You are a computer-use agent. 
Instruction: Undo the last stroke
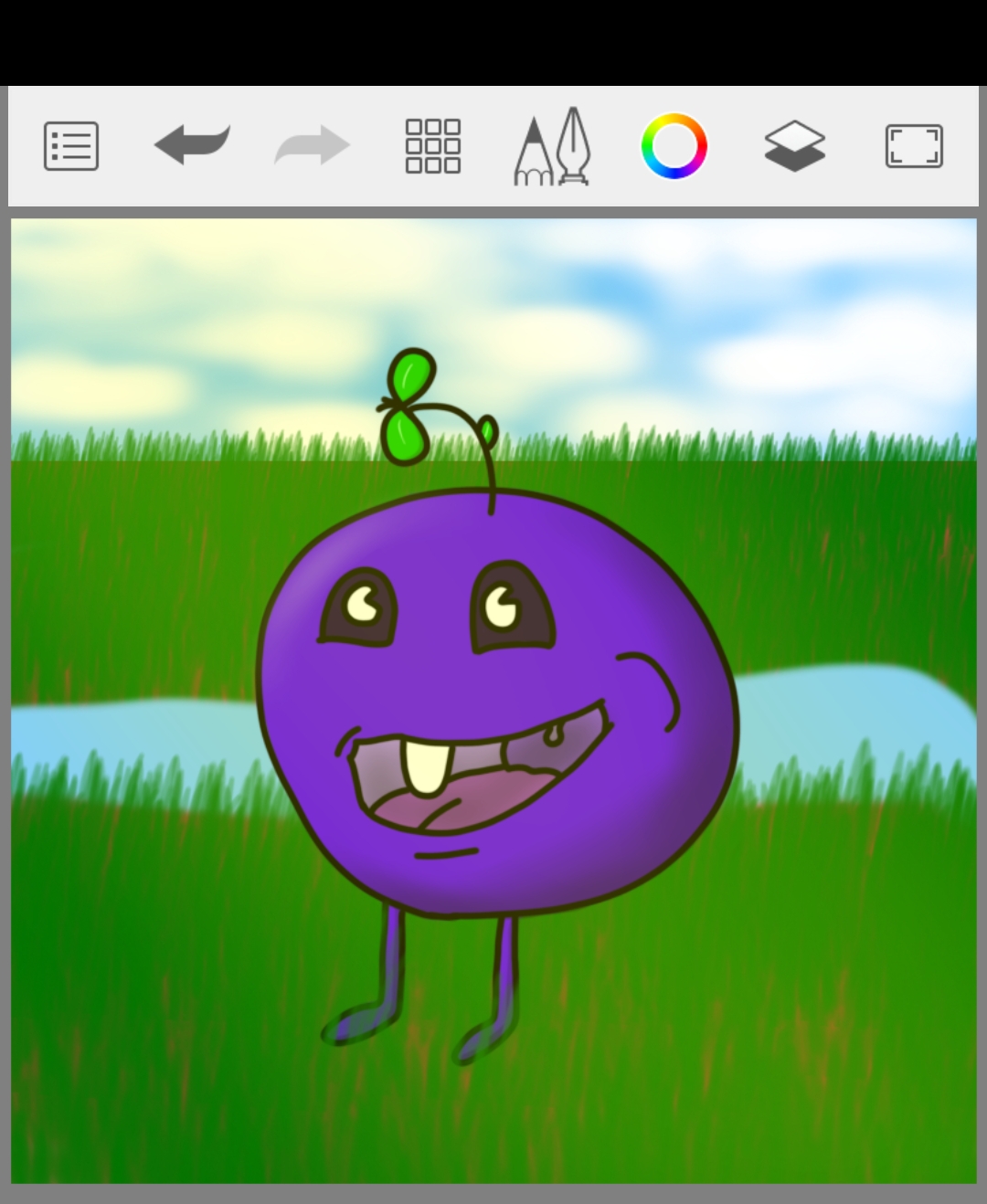192,146
